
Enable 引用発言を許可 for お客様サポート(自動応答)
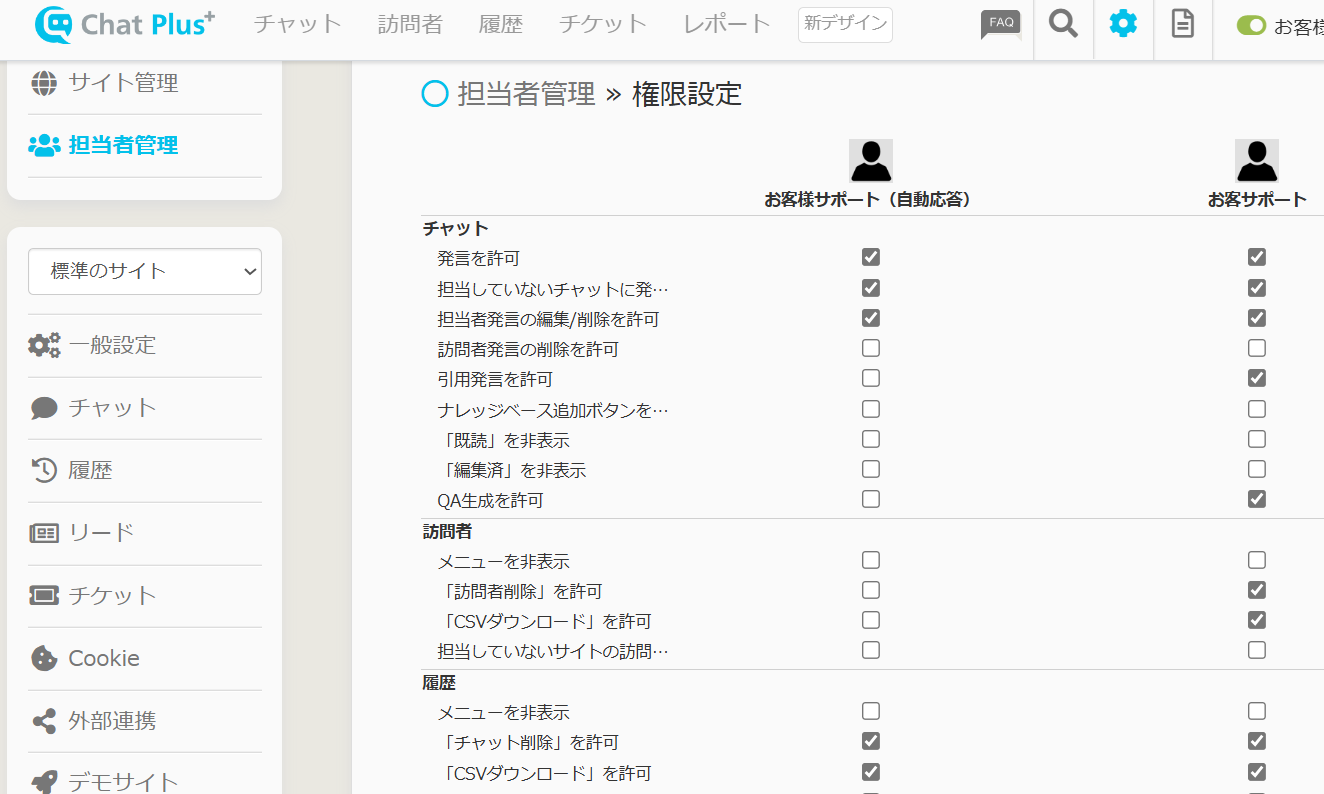871,378
